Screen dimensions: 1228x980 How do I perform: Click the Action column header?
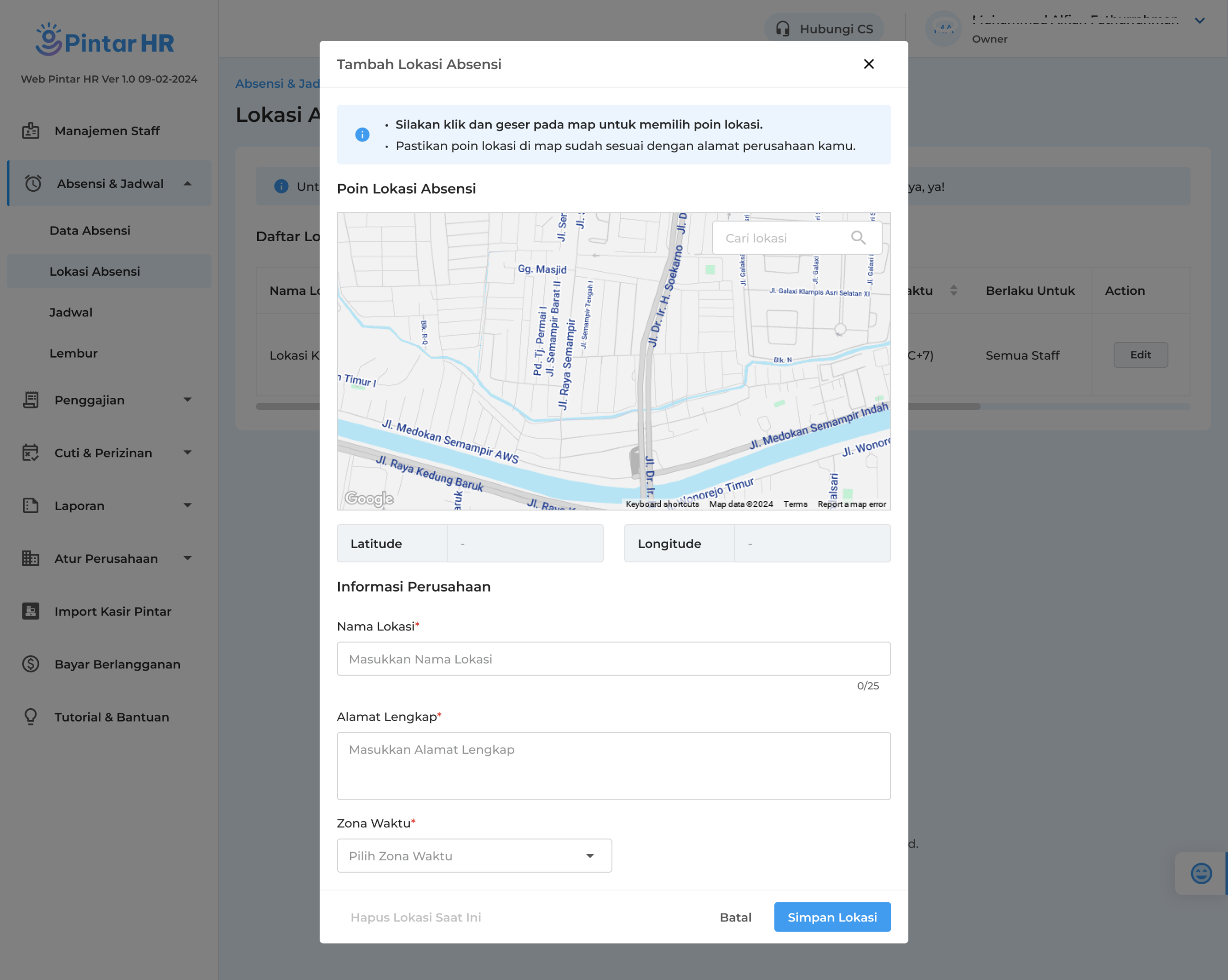(1125, 291)
